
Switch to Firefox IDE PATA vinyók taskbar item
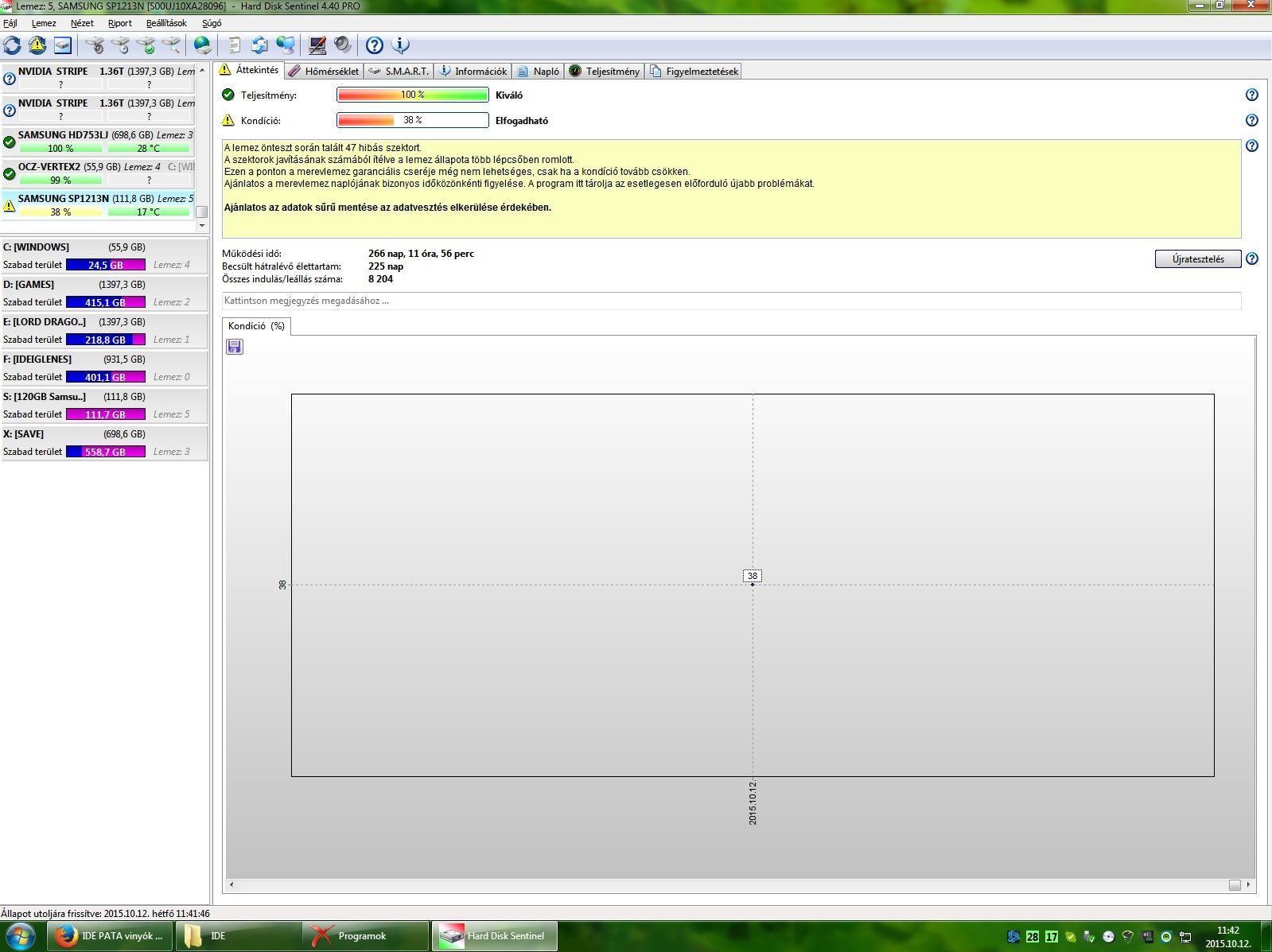pyautogui.click(x=109, y=936)
